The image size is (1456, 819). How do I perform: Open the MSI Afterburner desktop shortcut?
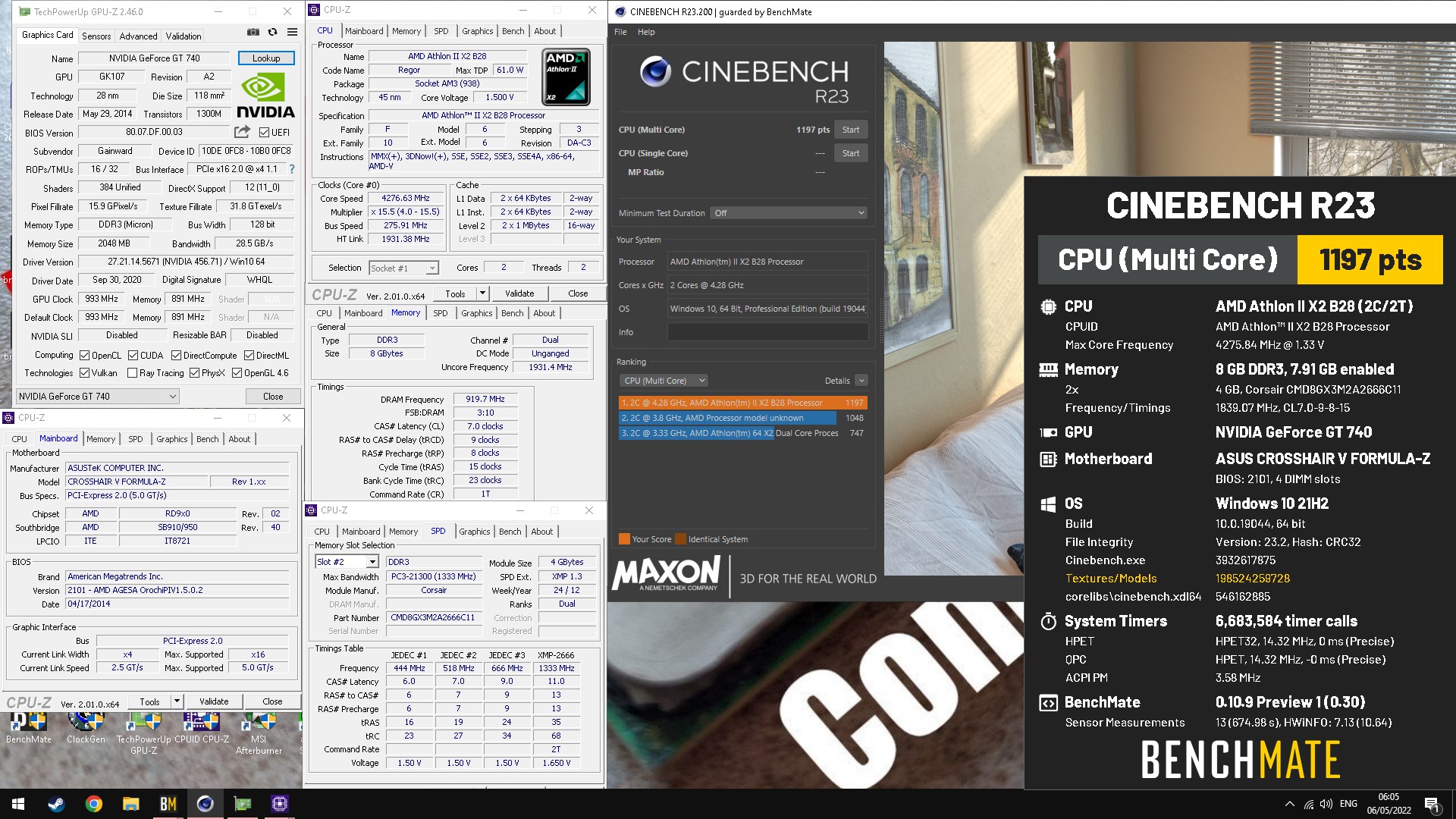pyautogui.click(x=259, y=733)
